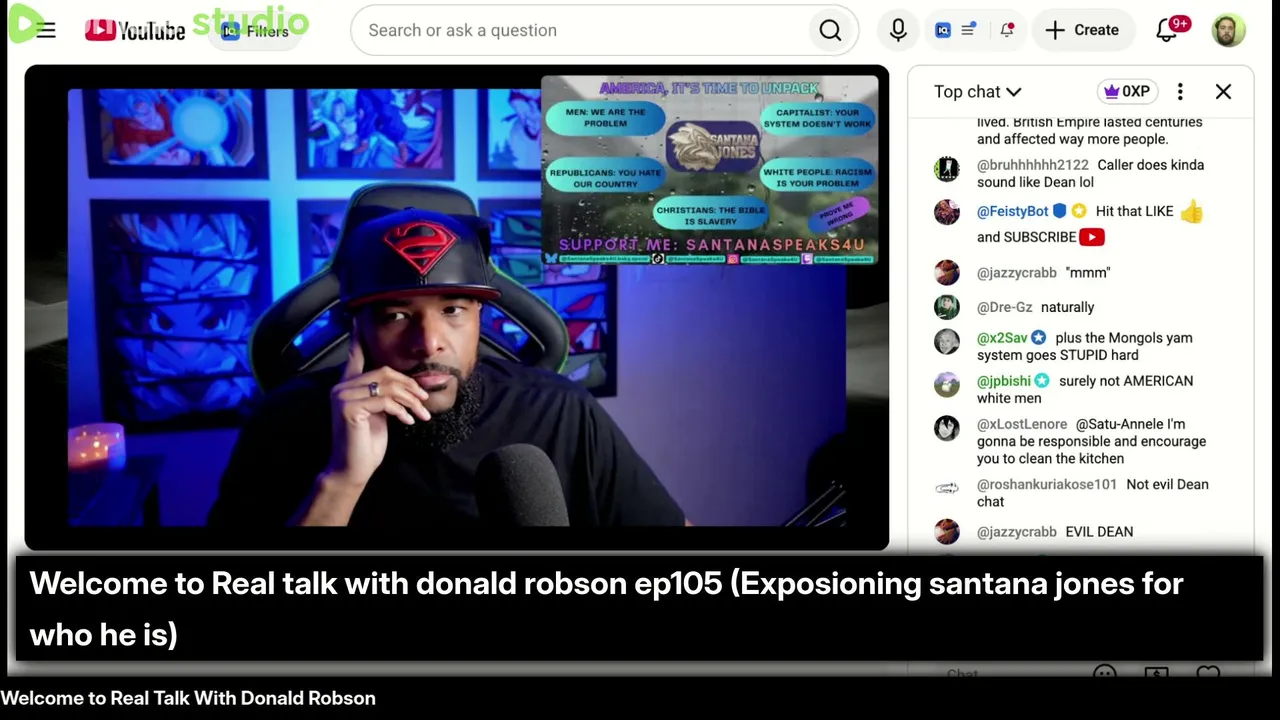The height and width of the screenshot is (720, 1280).
Task: Open the extension bell with red dot
Action: click(x=1007, y=30)
